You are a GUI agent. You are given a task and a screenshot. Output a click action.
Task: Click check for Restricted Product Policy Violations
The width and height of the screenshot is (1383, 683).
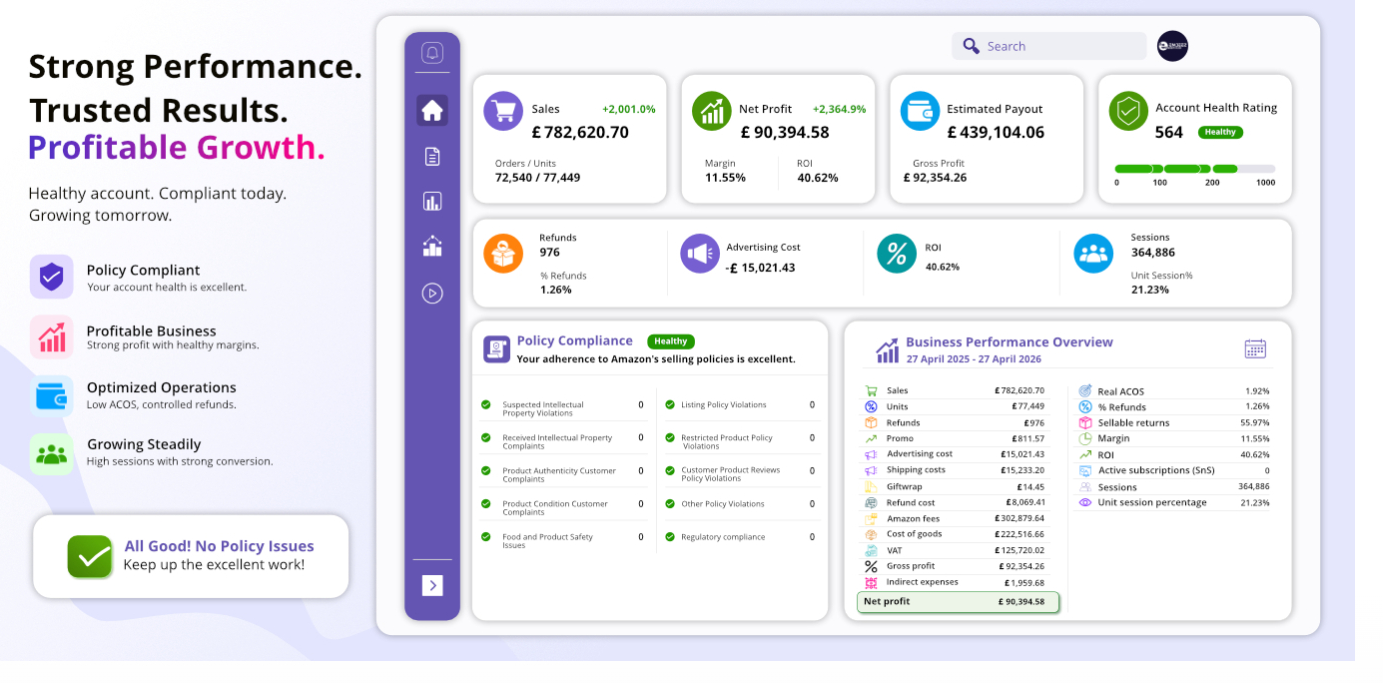click(x=670, y=438)
